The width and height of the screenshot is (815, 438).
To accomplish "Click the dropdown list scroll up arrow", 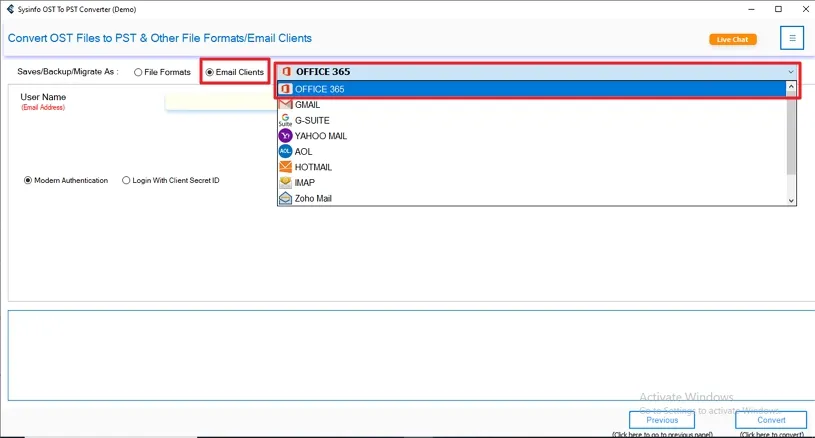I will coord(791,87).
